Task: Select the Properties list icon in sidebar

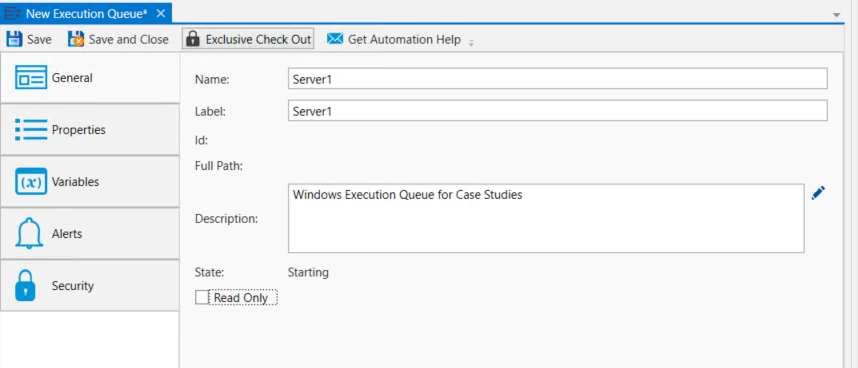Action: click(x=31, y=130)
